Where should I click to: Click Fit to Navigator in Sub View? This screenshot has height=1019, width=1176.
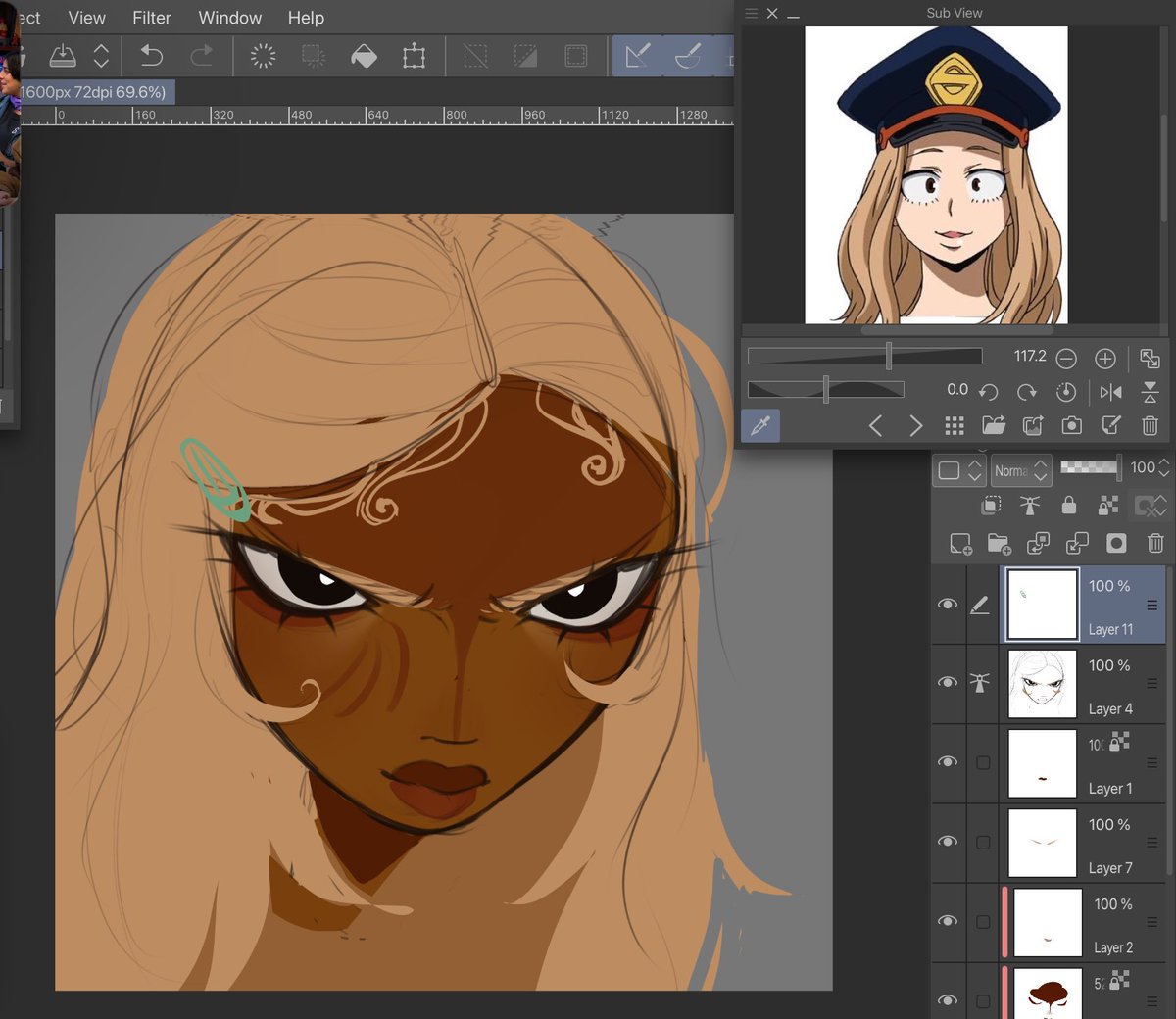click(x=1151, y=359)
